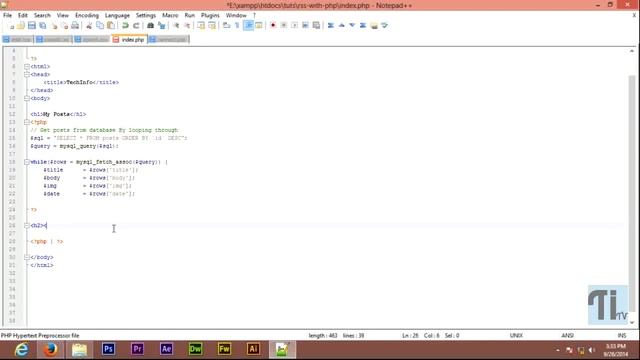This screenshot has height=360, width=640.
Task: Click the Copy toolbar icon
Action: coord(100,26)
